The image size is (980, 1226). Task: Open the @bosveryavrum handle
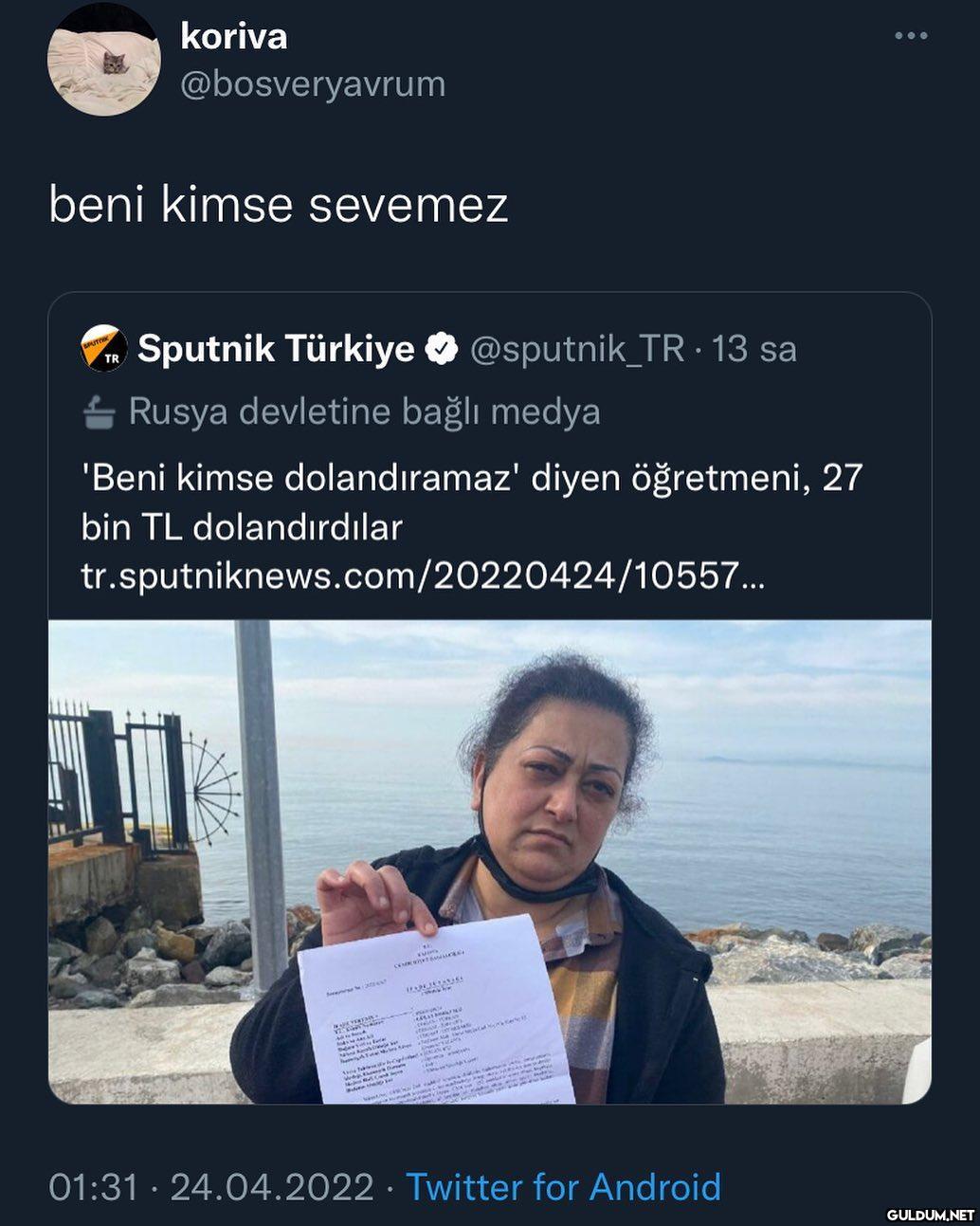(x=313, y=83)
